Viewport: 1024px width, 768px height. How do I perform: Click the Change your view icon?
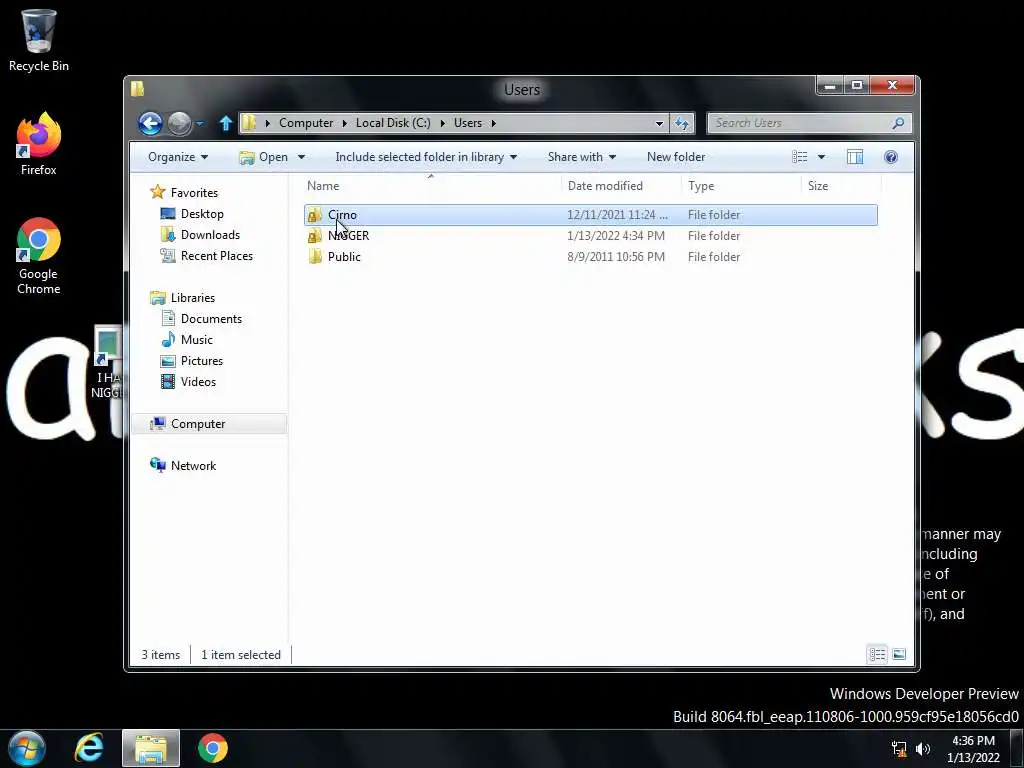[799, 157]
